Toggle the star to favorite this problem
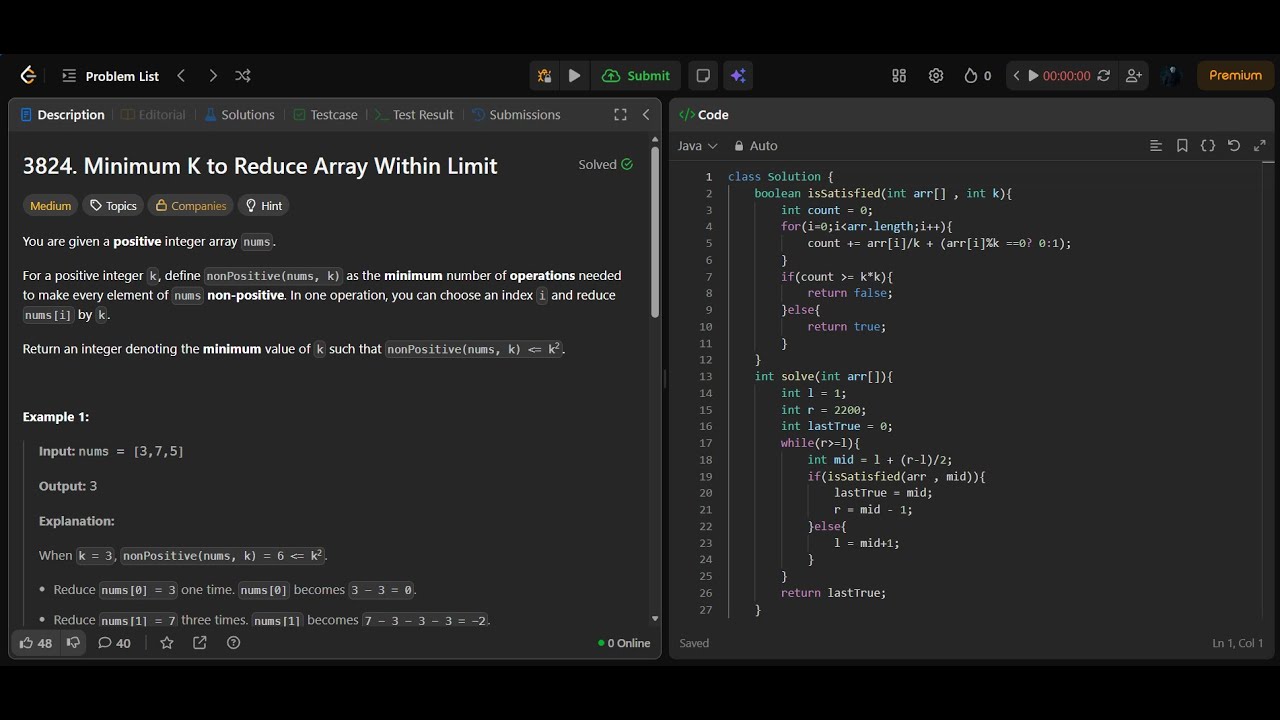 coord(167,643)
